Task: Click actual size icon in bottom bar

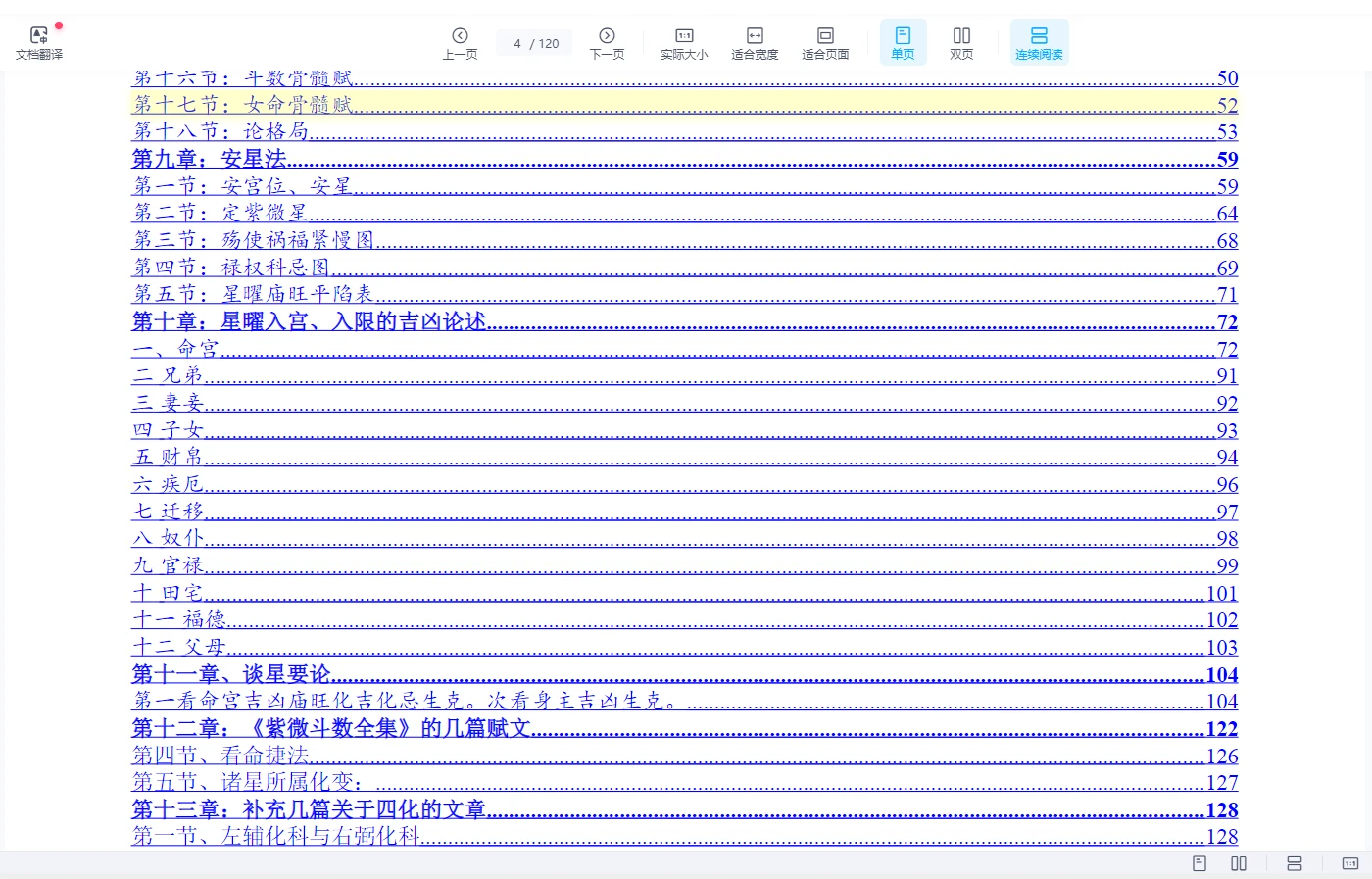Action: pos(1350,863)
